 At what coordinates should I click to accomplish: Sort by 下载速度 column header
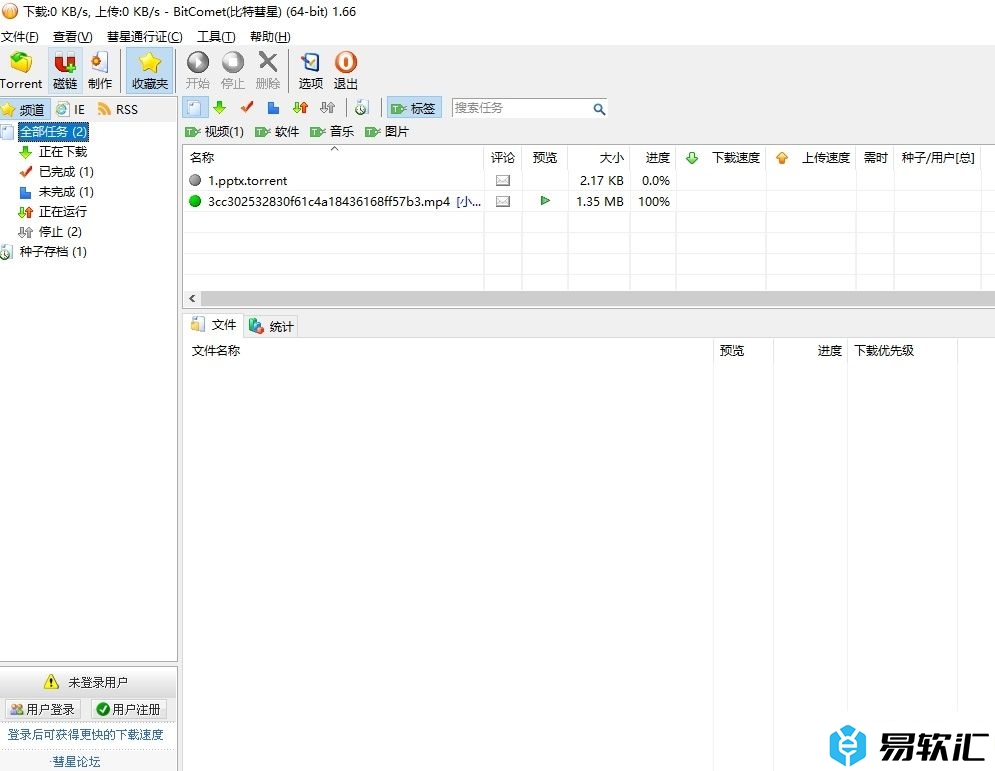(x=722, y=157)
